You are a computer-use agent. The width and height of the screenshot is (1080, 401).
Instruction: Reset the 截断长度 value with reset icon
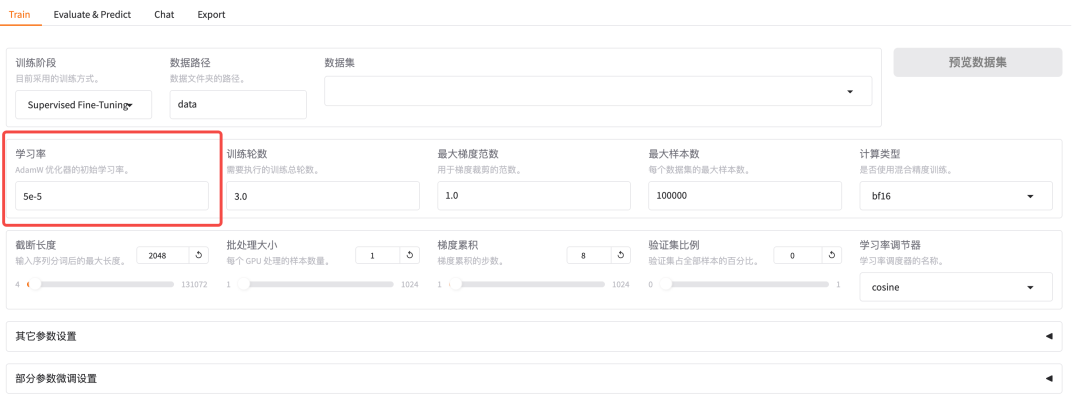click(199, 255)
